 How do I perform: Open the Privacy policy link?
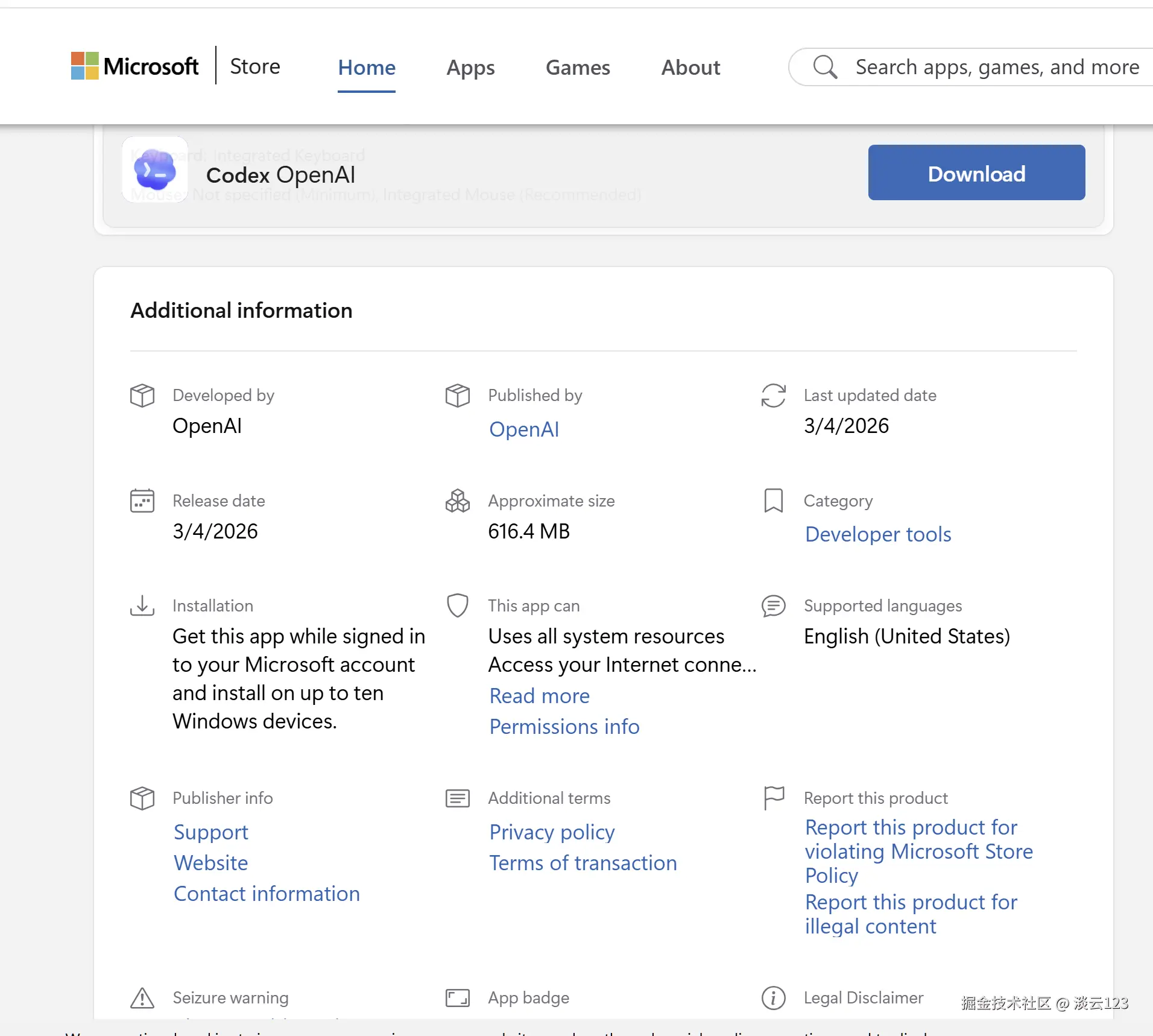pos(552,832)
